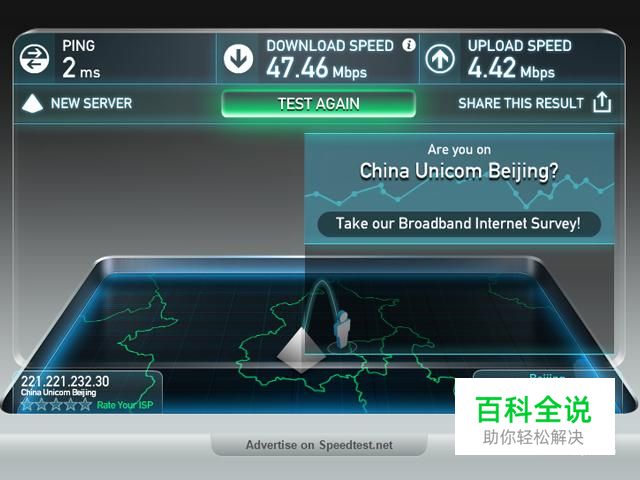Select the white pyramid server marker on map
The image size is (640, 480).
coord(301,350)
